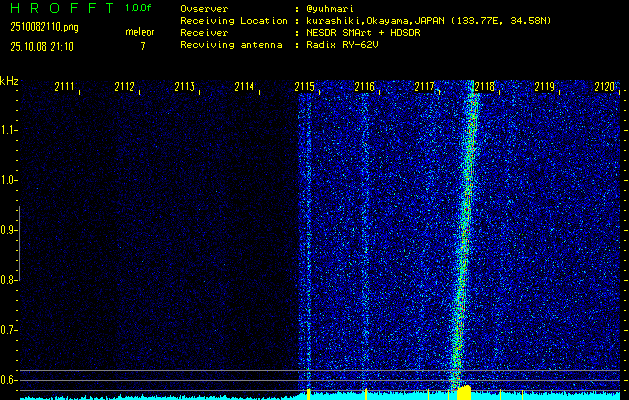Click the 2118 time marker

click(x=485, y=87)
